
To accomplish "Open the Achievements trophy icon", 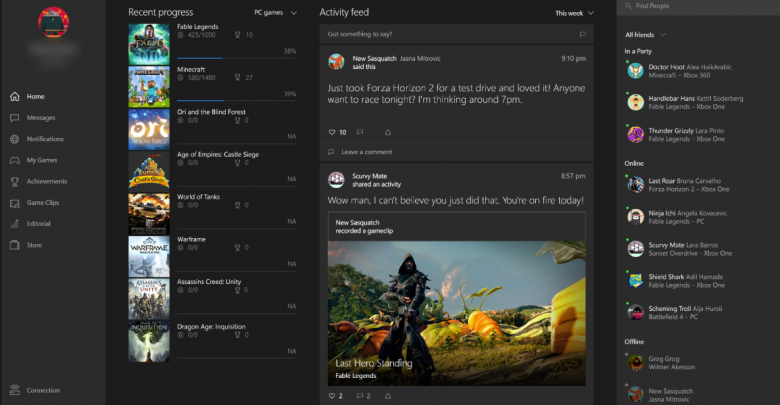I will click(15, 182).
